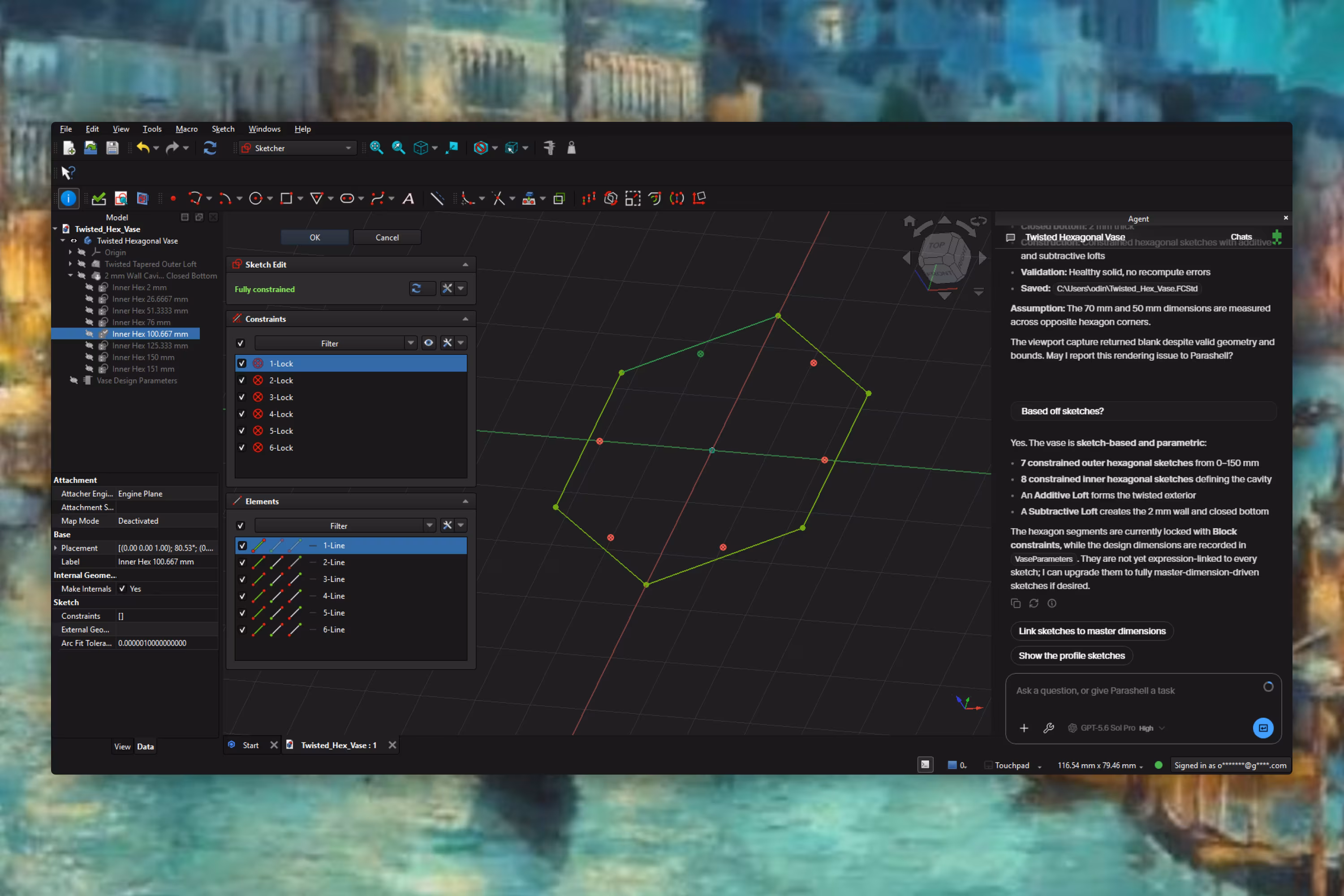Viewport: 1344px width, 896px height.
Task: Select Inner Hex 125.333 mm tree item
Action: coord(150,346)
